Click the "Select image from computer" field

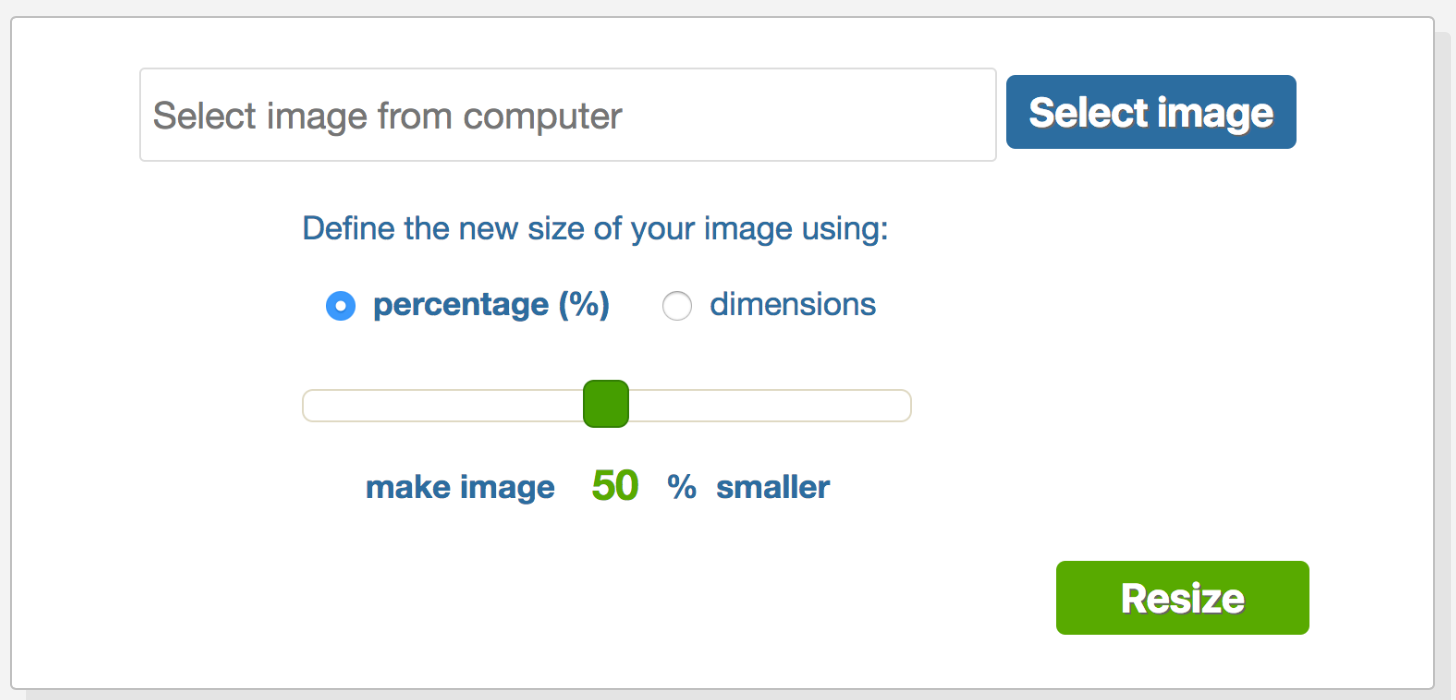coord(567,115)
